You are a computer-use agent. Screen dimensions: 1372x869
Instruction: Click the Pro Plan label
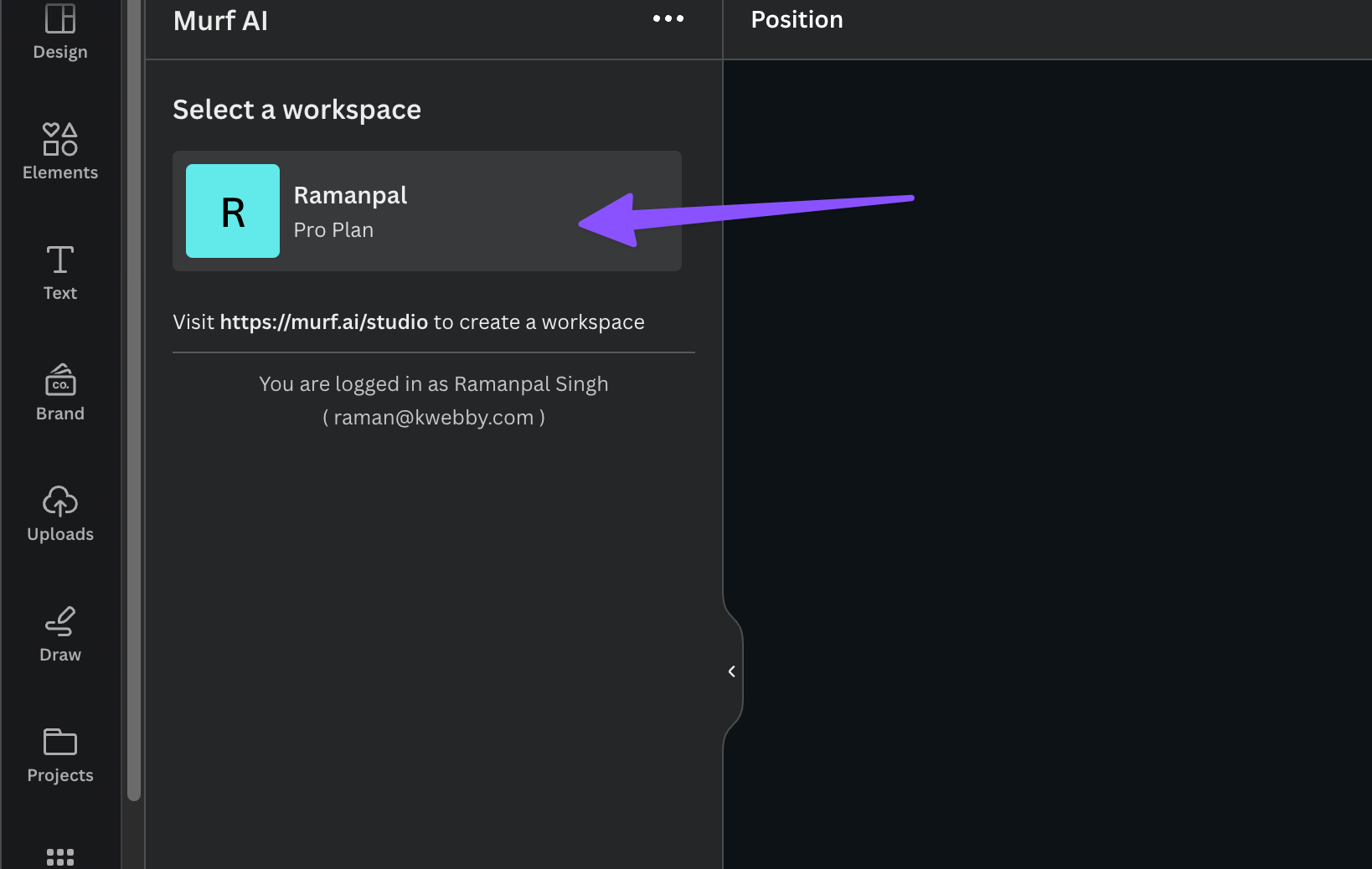point(333,230)
